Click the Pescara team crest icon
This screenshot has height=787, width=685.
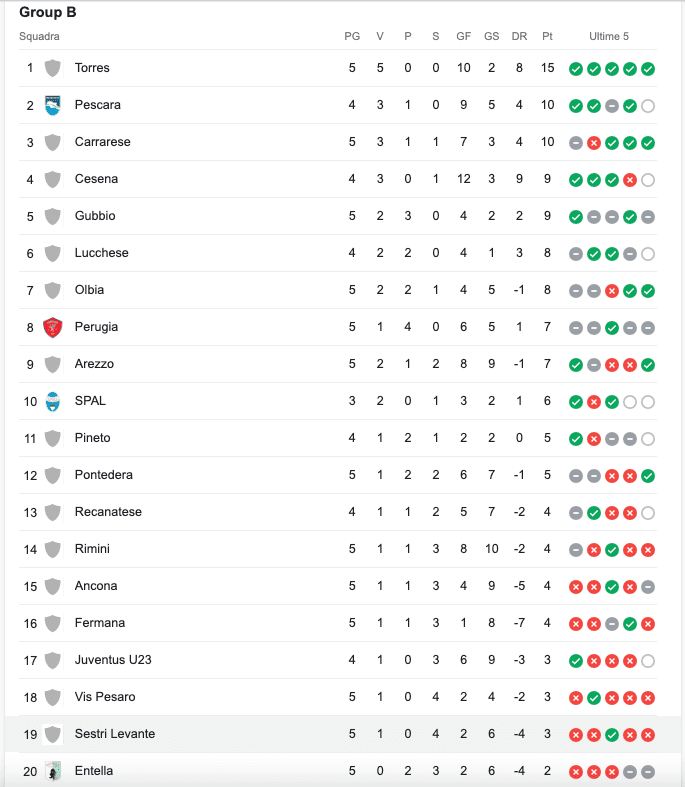[53, 105]
